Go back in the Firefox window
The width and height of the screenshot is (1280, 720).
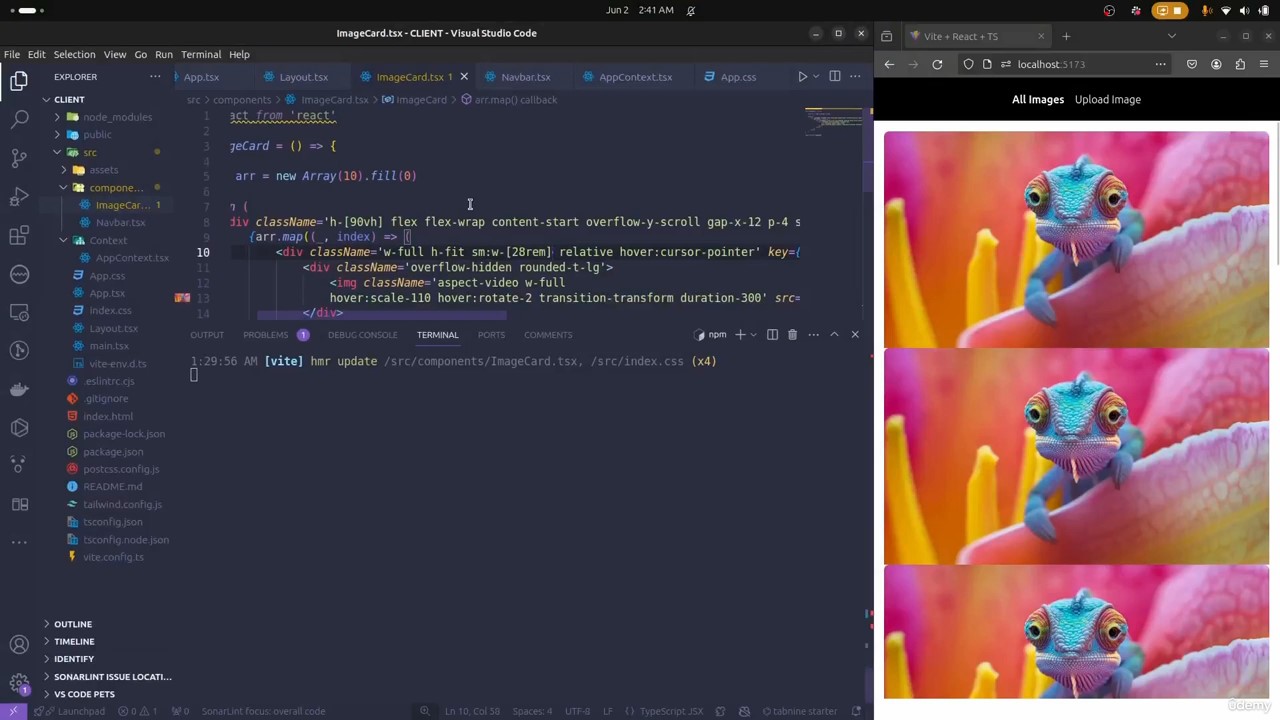889,64
